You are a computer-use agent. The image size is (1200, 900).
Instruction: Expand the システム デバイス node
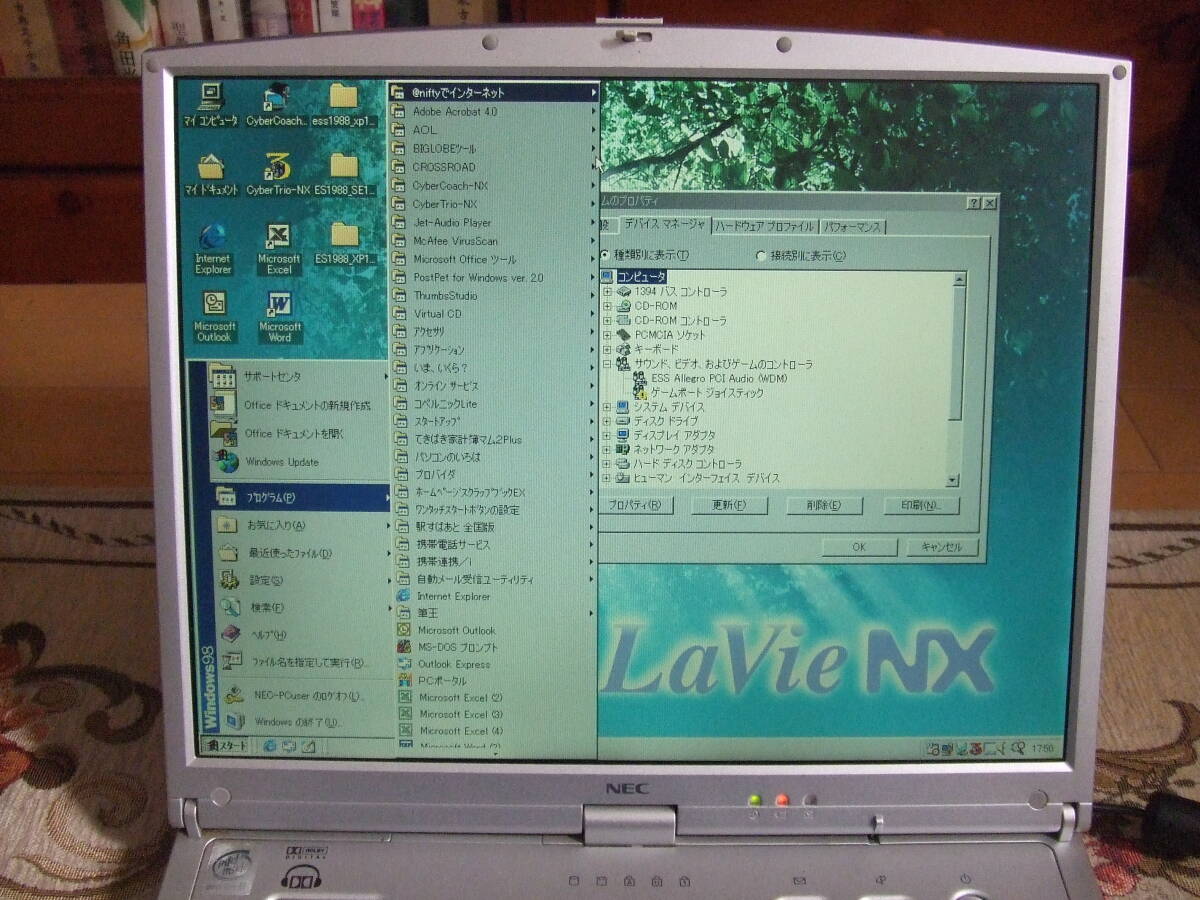[607, 407]
